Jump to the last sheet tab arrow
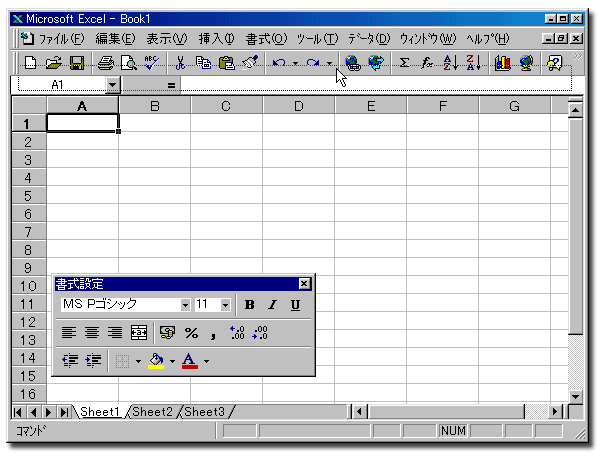Image resolution: width=600 pixels, height=456 pixels. (x=64, y=412)
